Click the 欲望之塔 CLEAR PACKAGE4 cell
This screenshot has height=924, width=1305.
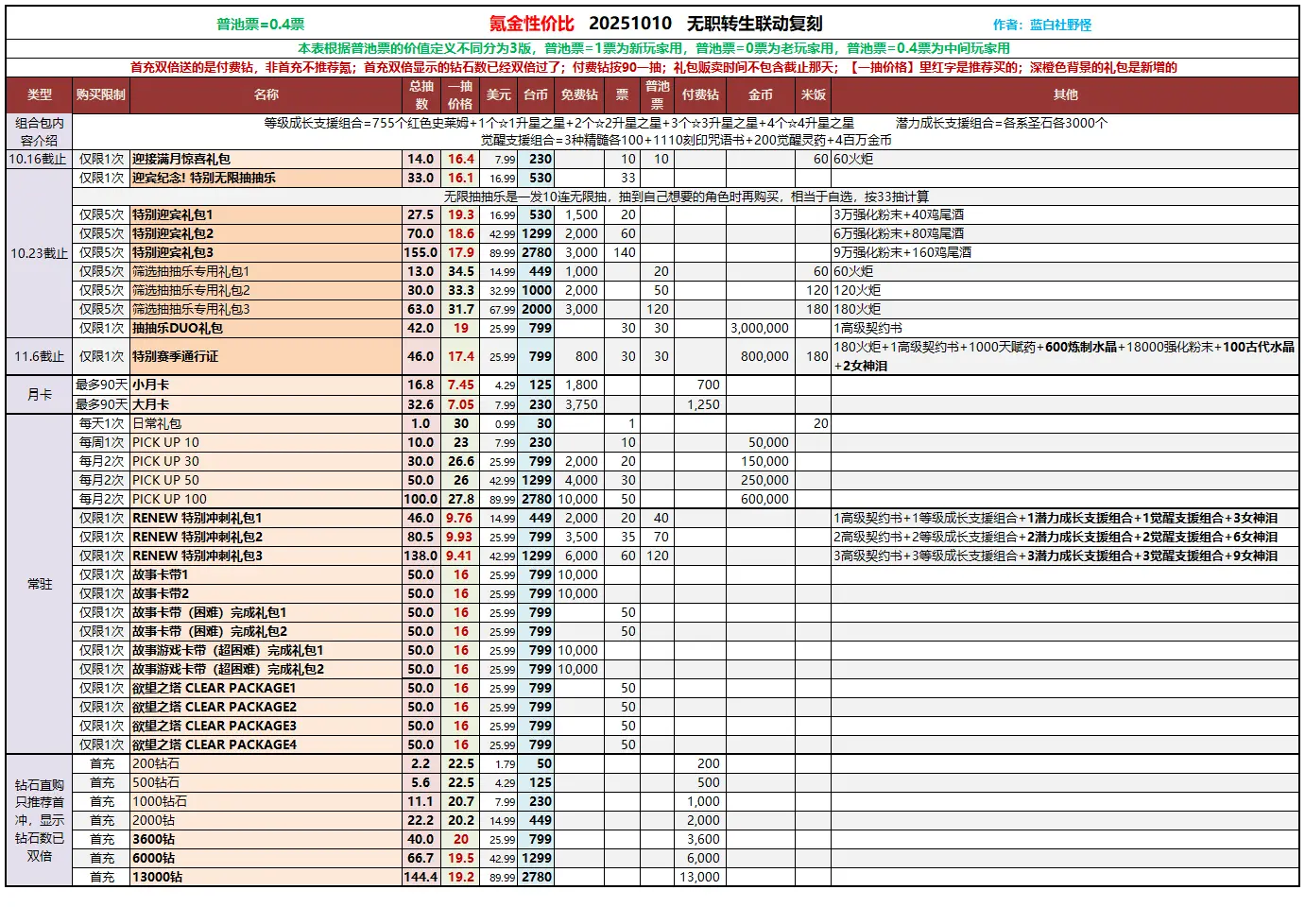[x=215, y=744]
